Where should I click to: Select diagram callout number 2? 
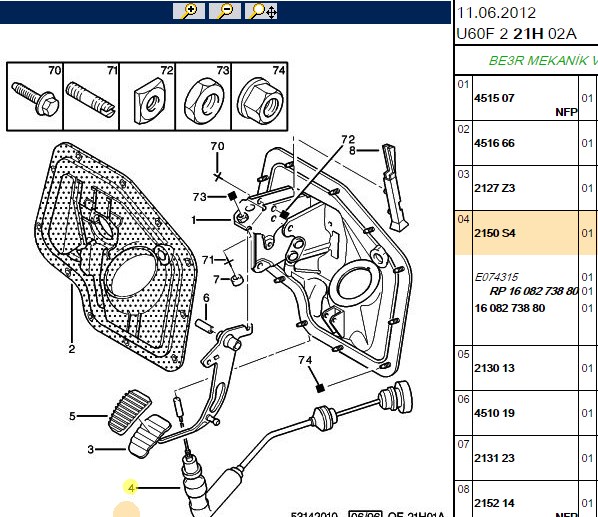pyautogui.click(x=72, y=349)
